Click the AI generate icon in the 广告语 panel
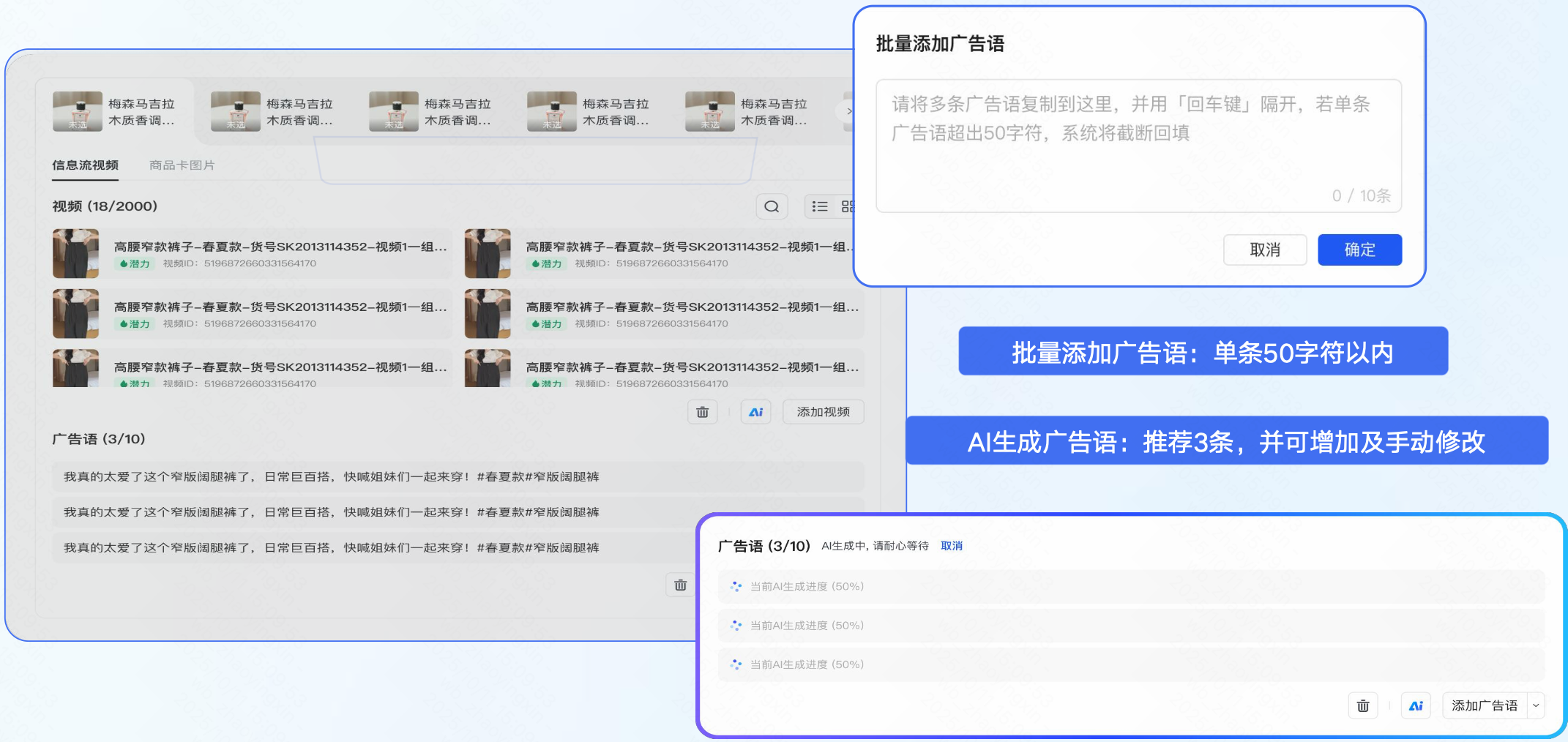The image size is (1568, 742). [1415, 705]
